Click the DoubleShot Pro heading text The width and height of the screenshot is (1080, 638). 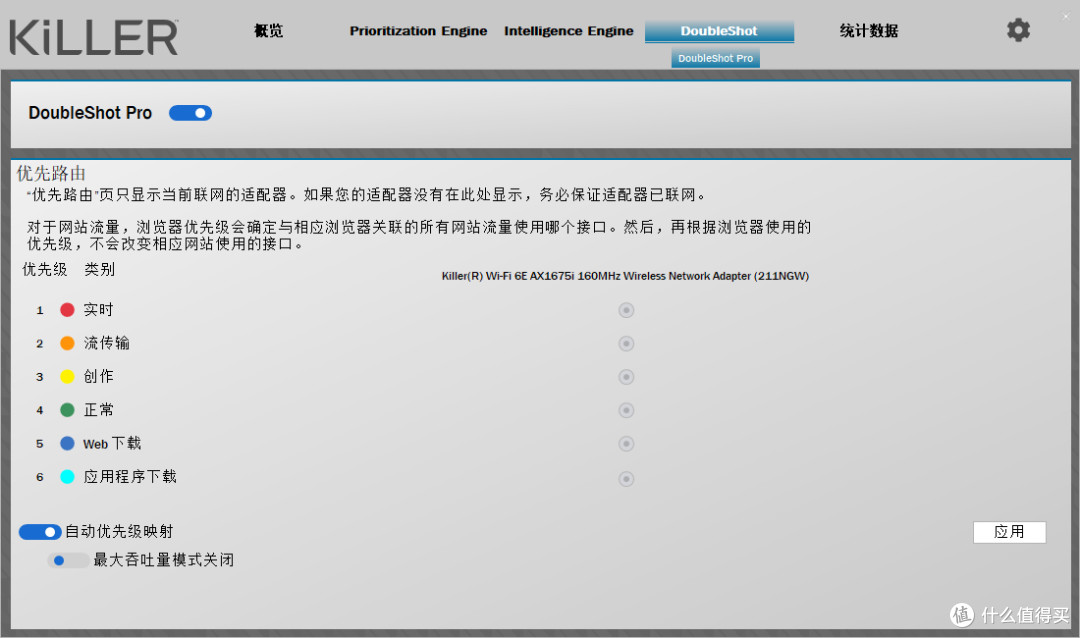(x=90, y=113)
